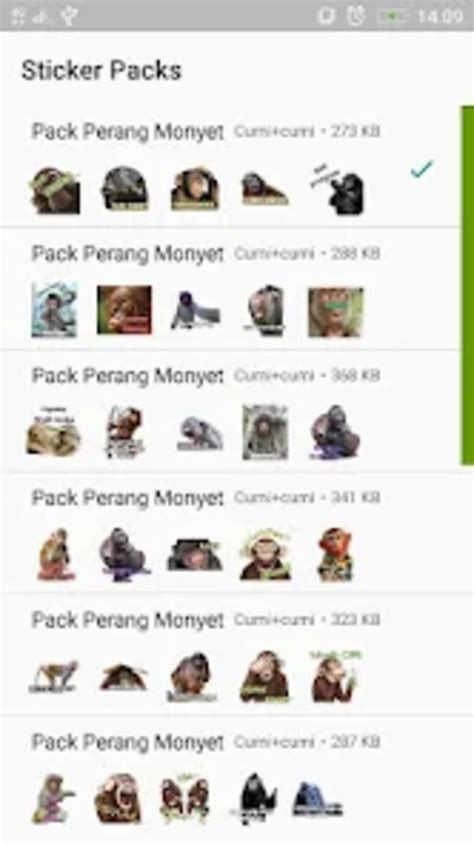Image resolution: width=474 pixels, height=845 pixels.
Task: Tap the sitting gorilla sticker in the 368 KB pack
Action: click(335, 432)
